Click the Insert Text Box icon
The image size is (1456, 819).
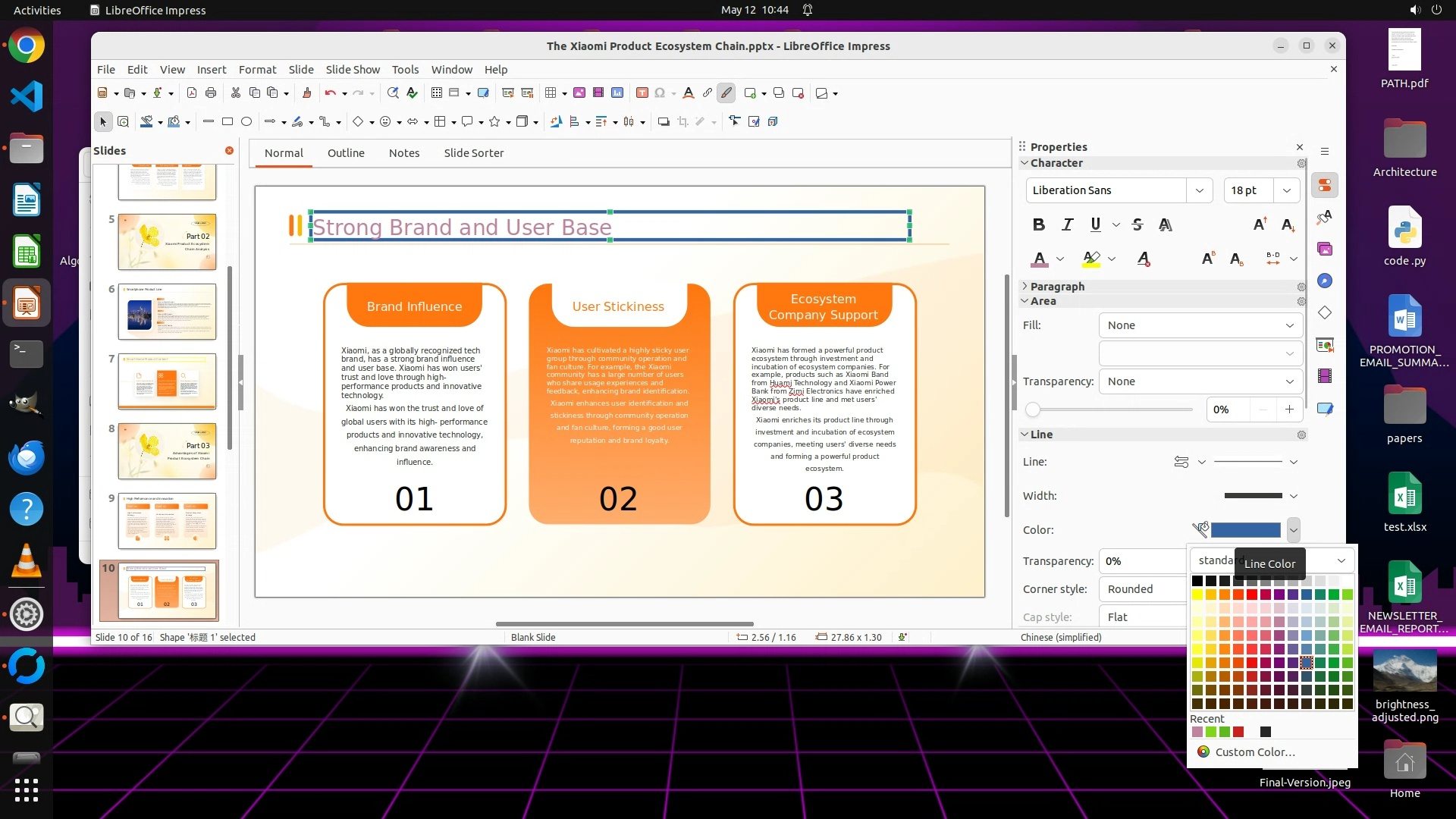(x=642, y=93)
